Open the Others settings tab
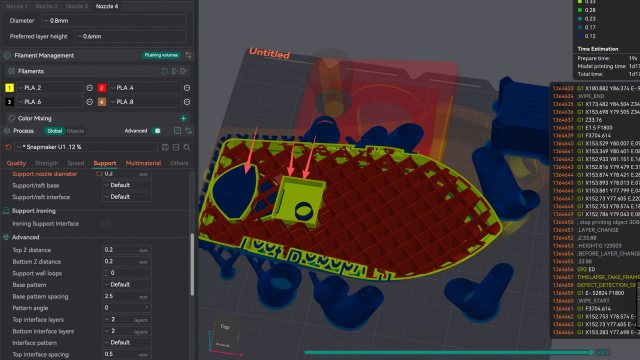 coord(179,163)
